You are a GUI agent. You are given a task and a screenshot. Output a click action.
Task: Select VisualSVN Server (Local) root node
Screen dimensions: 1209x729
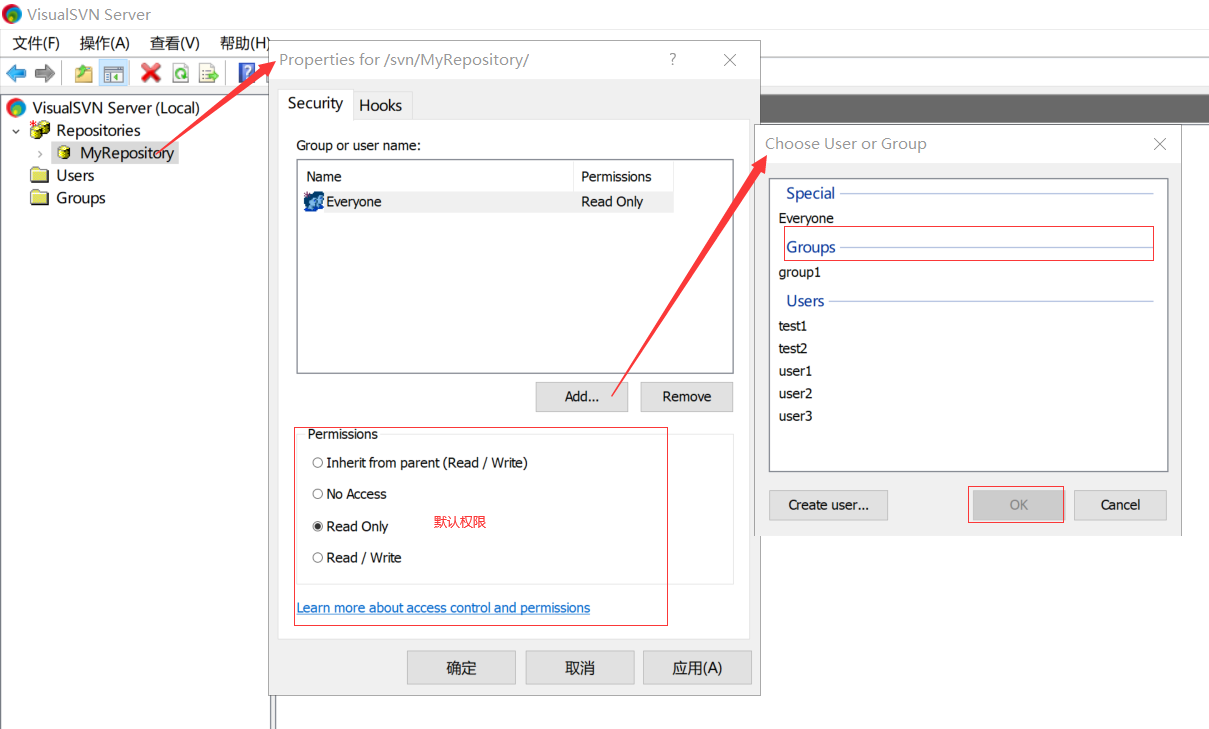116,108
